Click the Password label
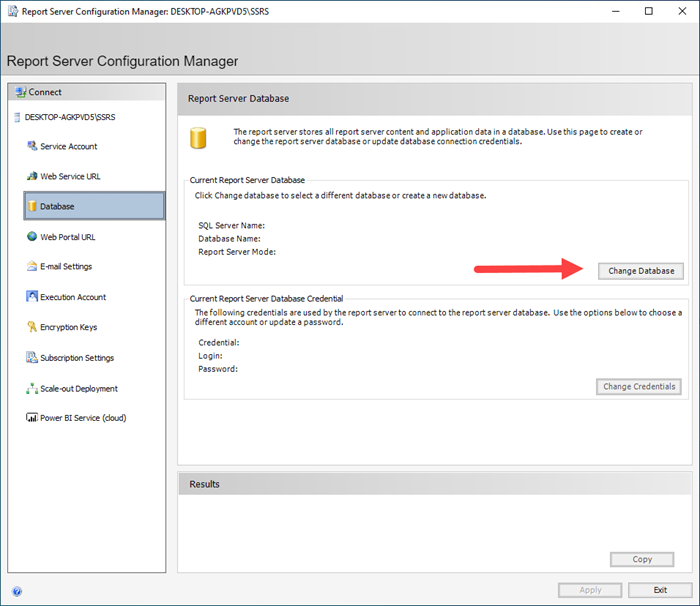This screenshot has height=606, width=700. tap(217, 369)
